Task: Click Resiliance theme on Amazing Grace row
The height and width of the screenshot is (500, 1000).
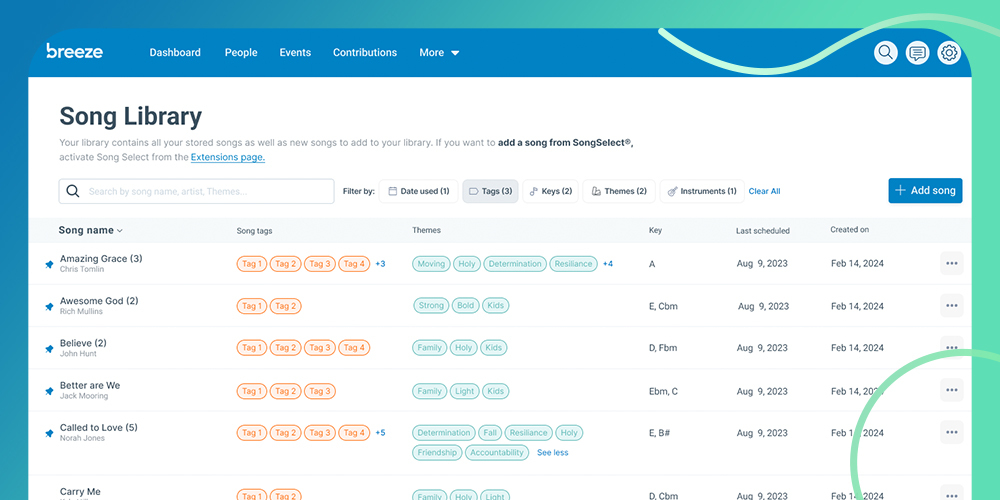Action: (573, 263)
